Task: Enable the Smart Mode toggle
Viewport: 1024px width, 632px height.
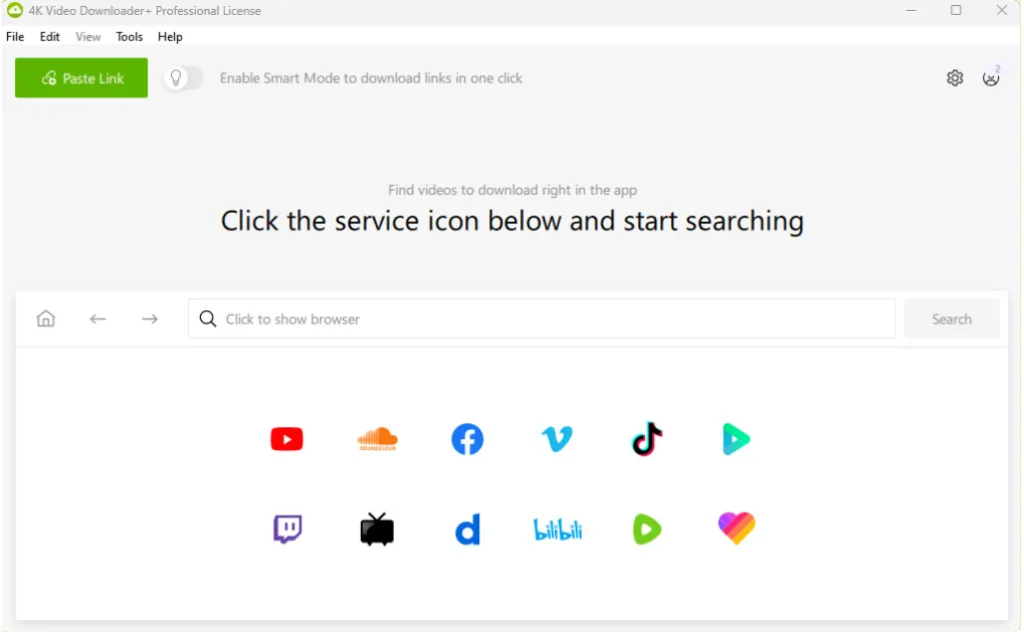Action: [184, 78]
